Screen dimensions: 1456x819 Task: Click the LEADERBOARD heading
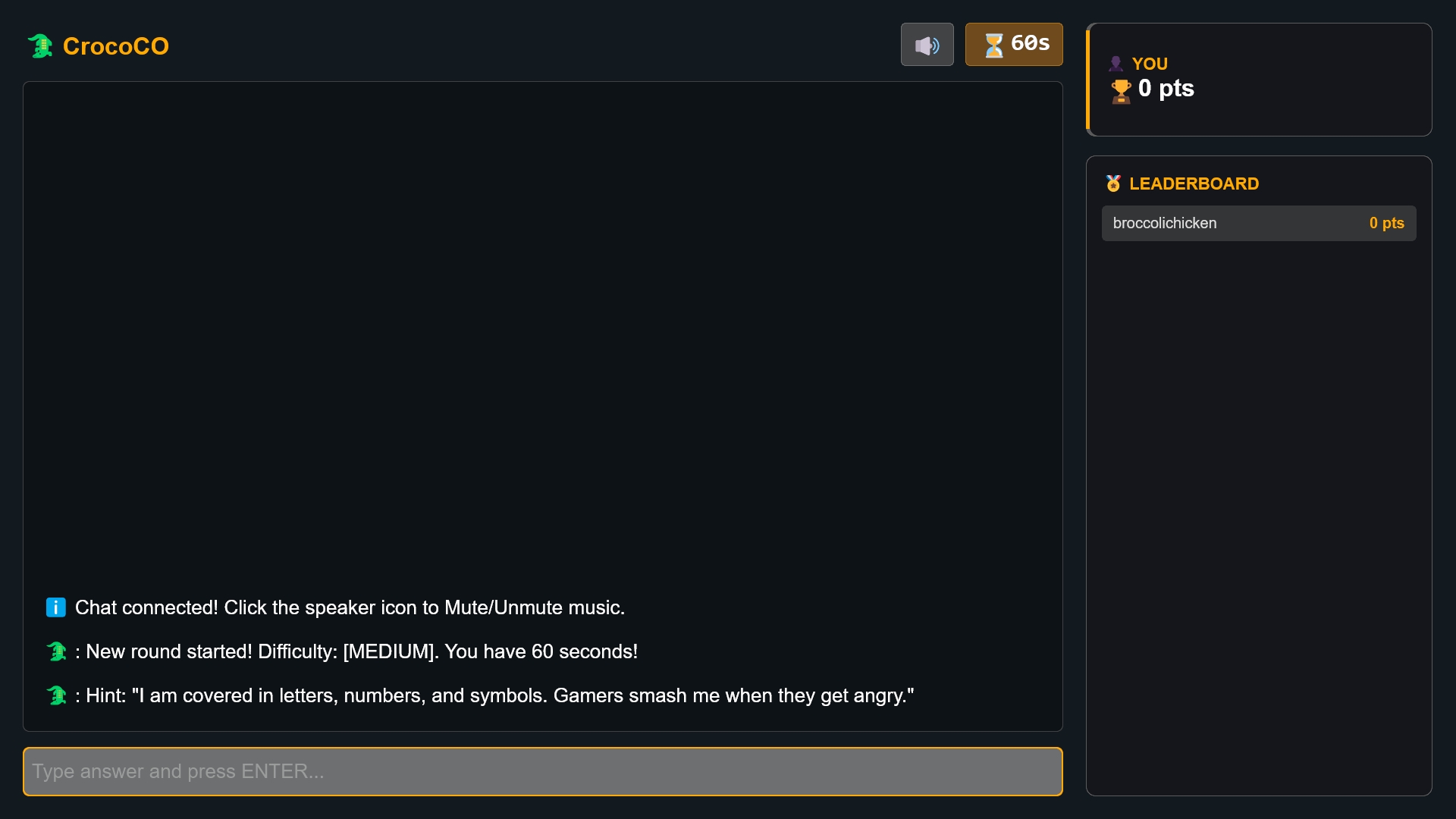1194,184
